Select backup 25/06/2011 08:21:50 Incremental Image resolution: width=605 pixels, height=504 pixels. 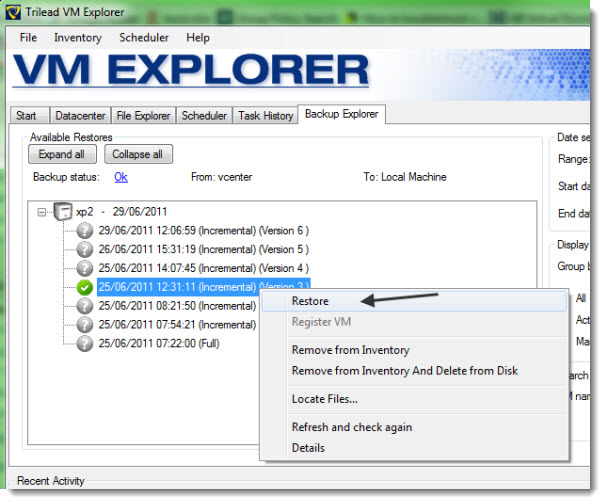(177, 306)
